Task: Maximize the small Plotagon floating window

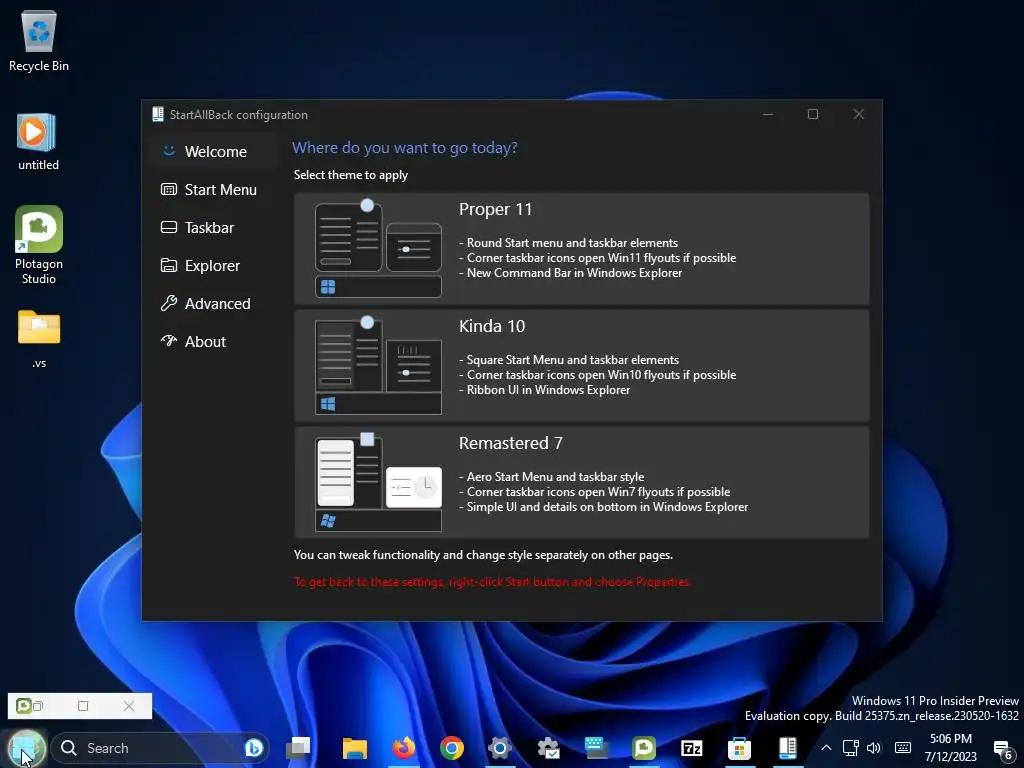Action: pyautogui.click(x=83, y=706)
